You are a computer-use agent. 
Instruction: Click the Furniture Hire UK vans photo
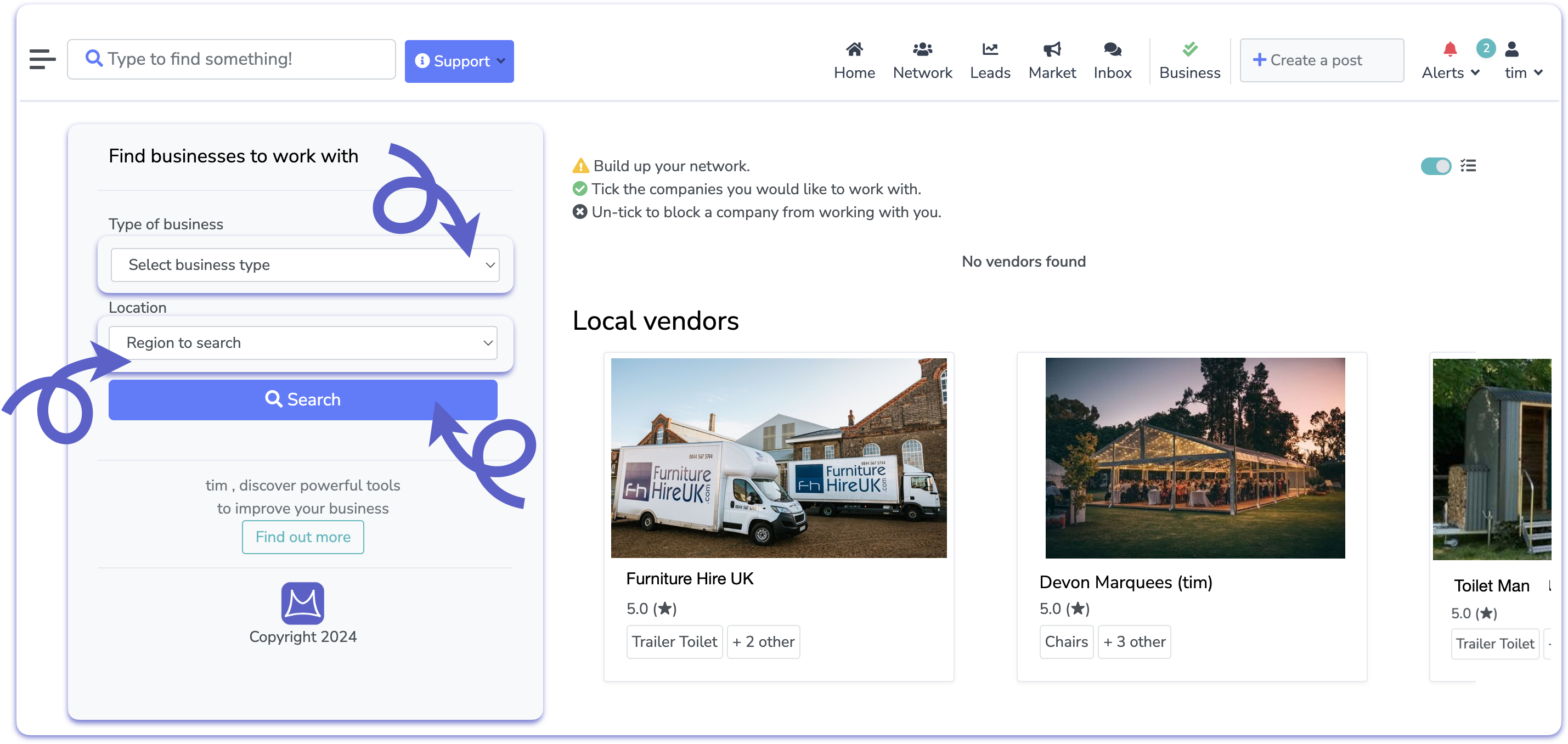pos(779,457)
